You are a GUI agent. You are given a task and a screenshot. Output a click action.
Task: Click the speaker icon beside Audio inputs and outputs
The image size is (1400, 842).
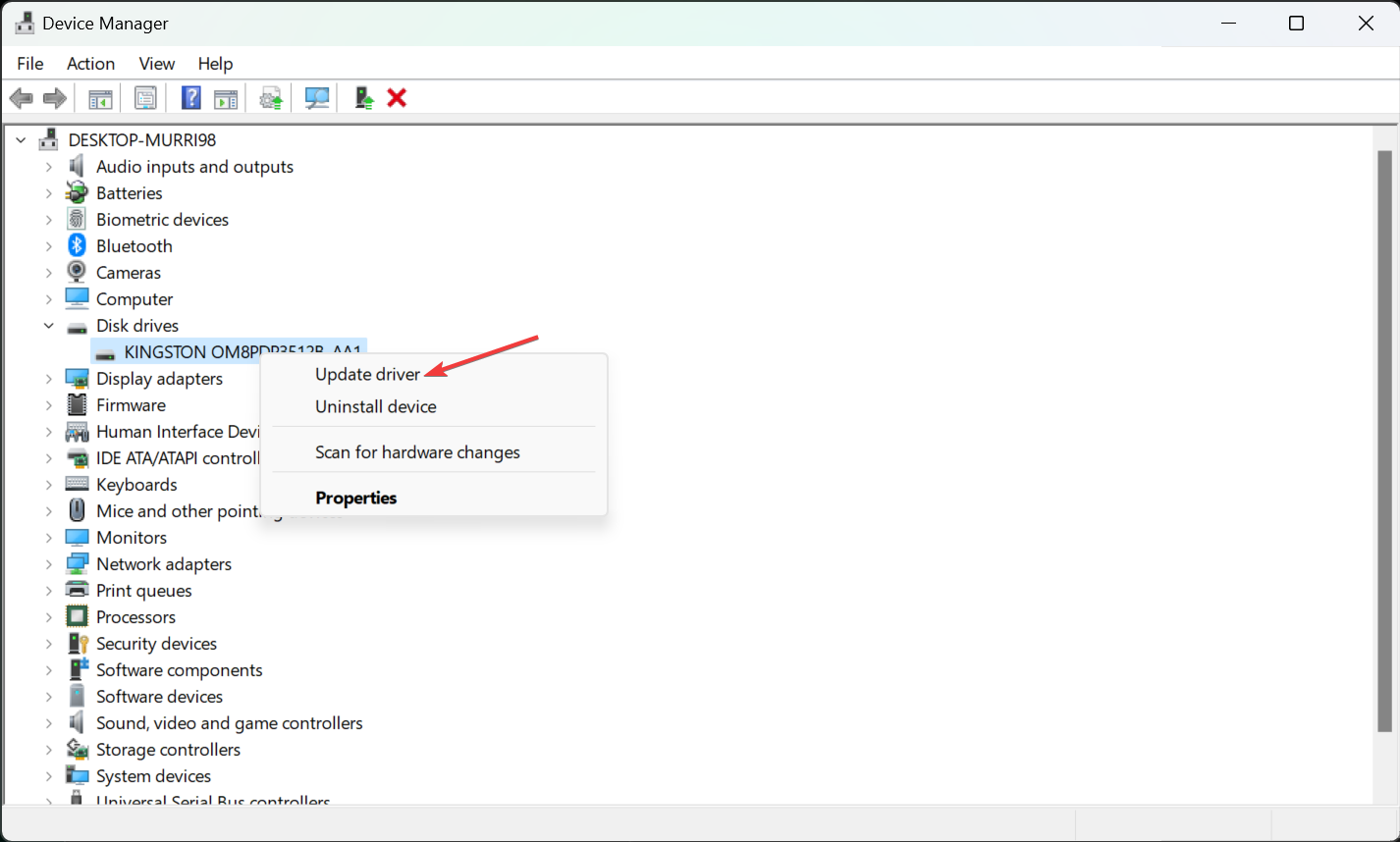(x=77, y=166)
